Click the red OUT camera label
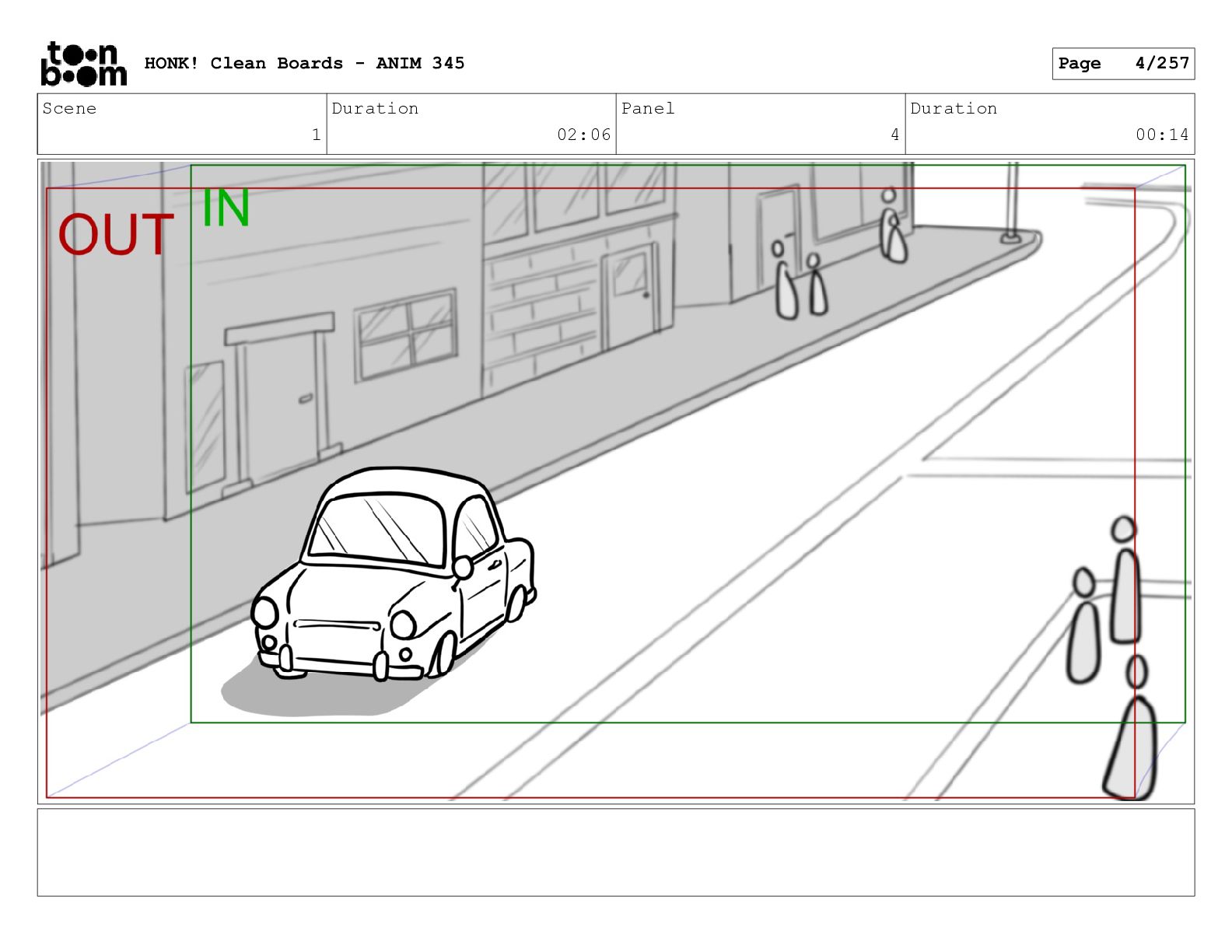The width and height of the screenshot is (1232, 952). coord(116,235)
